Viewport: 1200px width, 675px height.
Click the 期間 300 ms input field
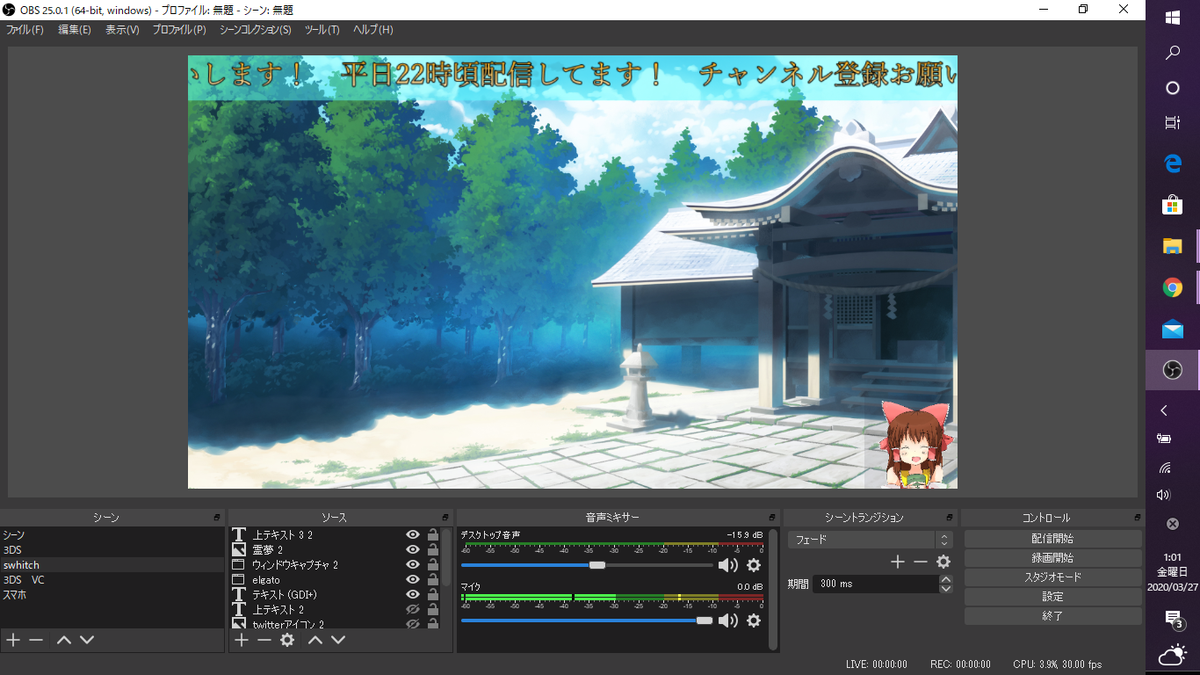[875, 584]
